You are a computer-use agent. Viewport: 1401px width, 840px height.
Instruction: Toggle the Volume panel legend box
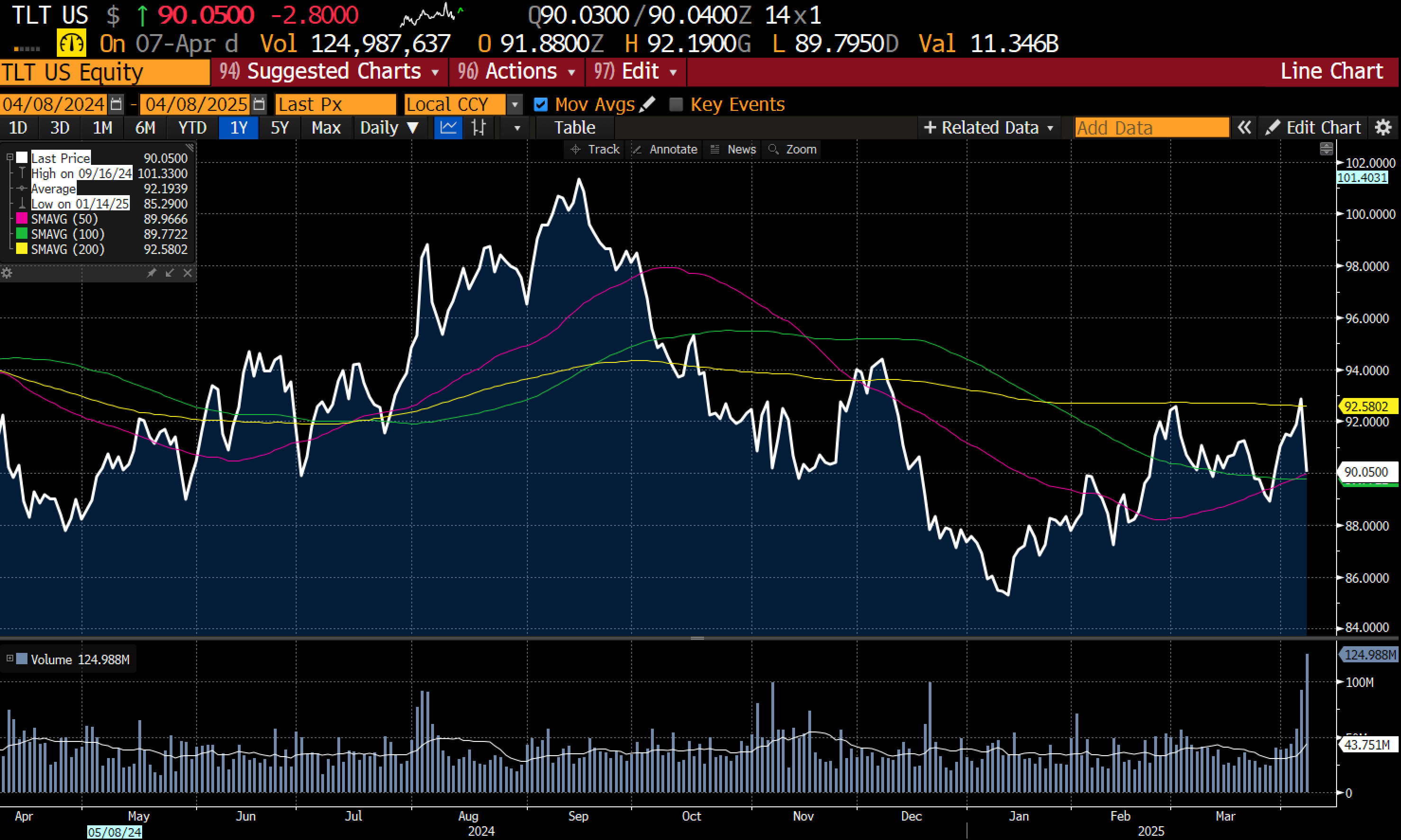(9, 659)
